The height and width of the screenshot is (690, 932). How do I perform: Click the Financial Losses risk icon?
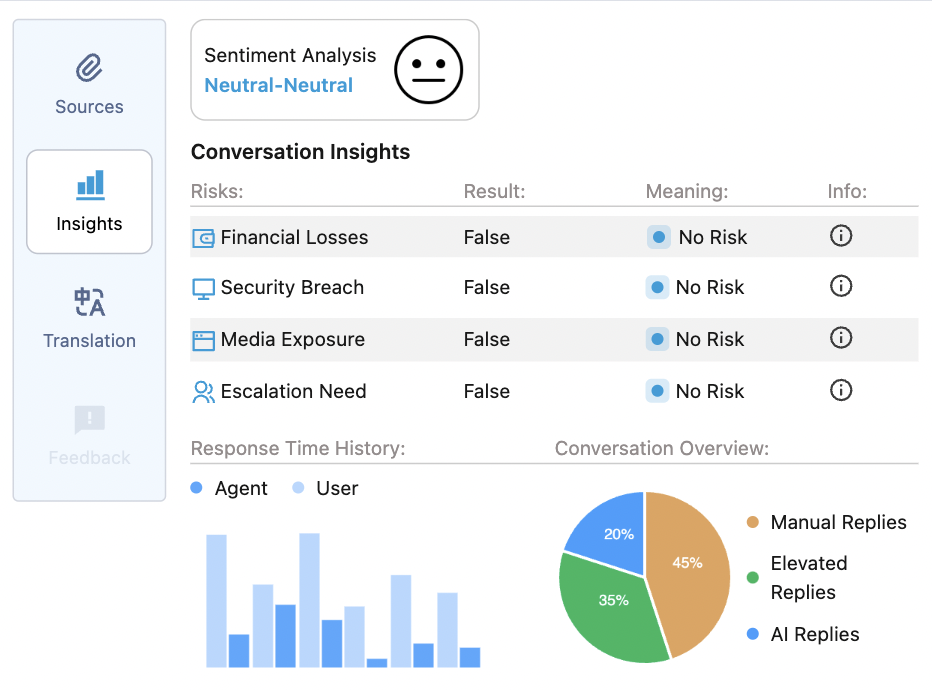[x=206, y=237]
